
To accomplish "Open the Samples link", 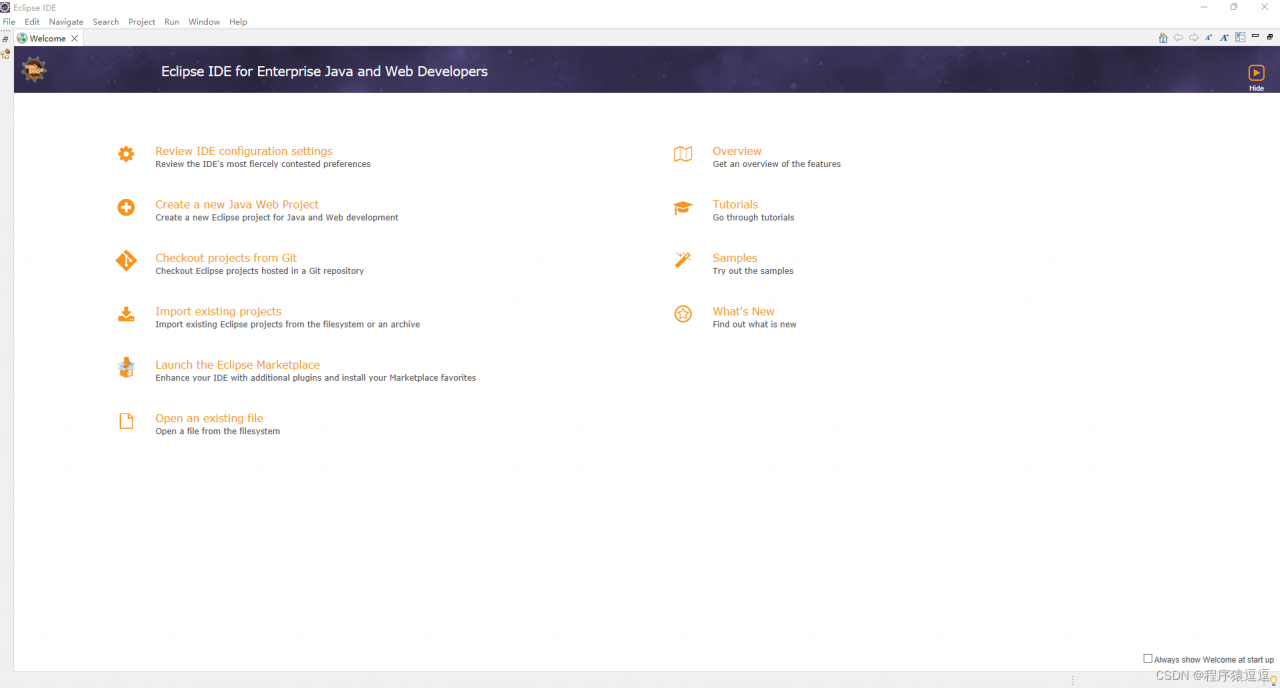I will pos(735,258).
